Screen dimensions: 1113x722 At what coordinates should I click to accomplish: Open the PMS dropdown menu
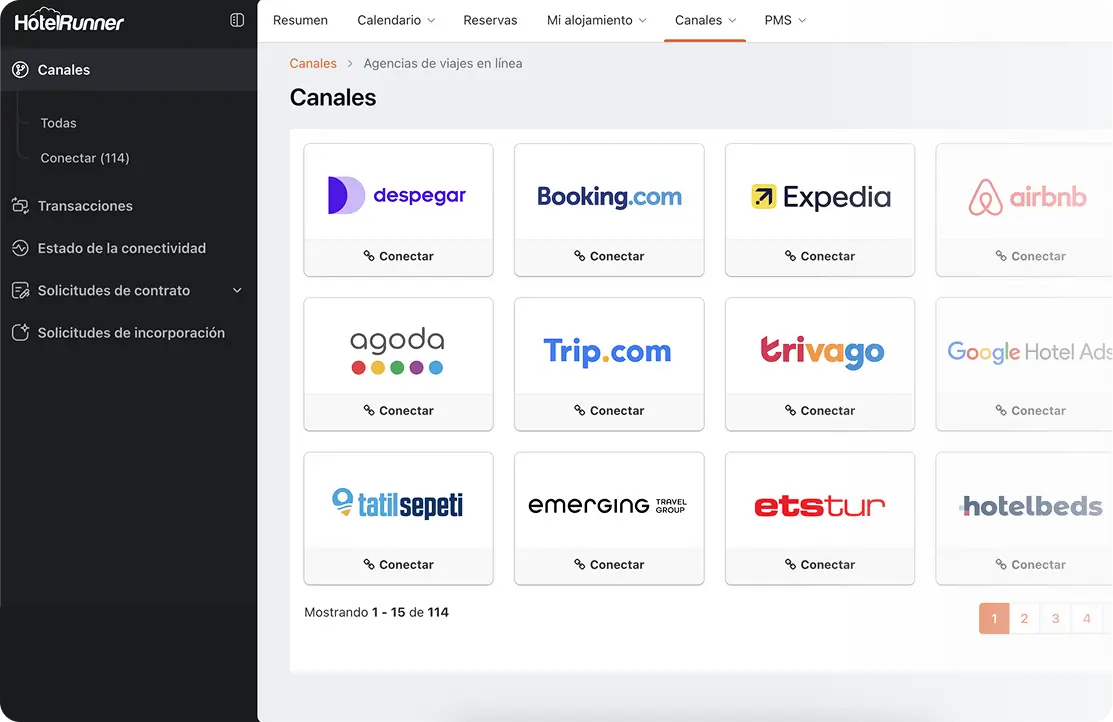click(x=785, y=19)
